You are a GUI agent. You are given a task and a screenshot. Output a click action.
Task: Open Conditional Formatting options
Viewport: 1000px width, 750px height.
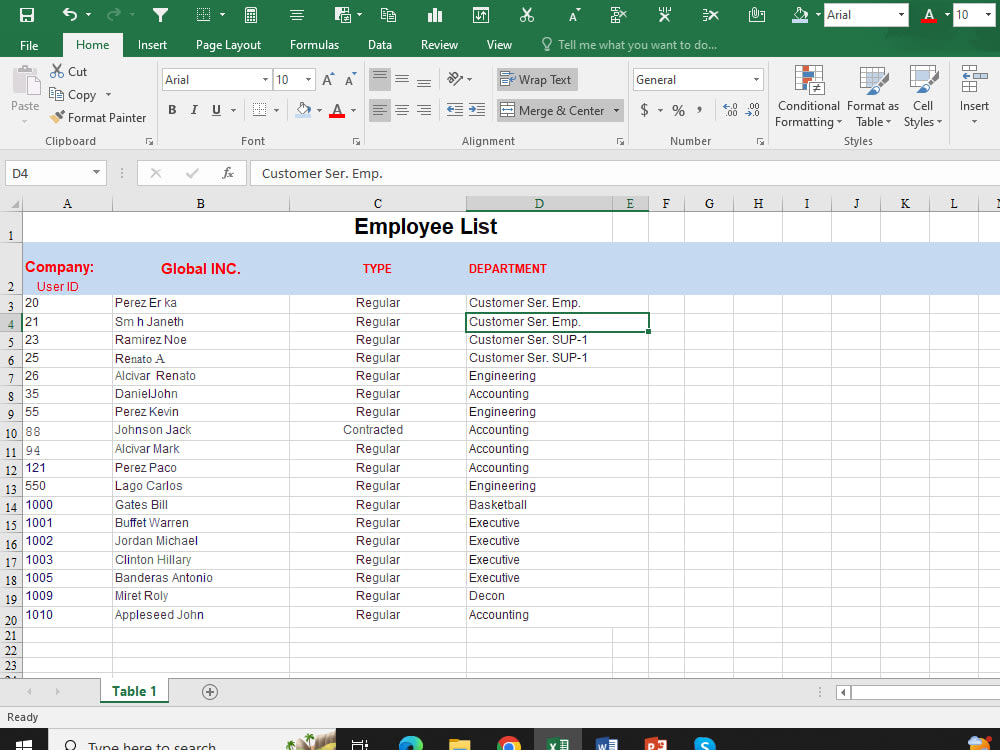pyautogui.click(x=807, y=96)
